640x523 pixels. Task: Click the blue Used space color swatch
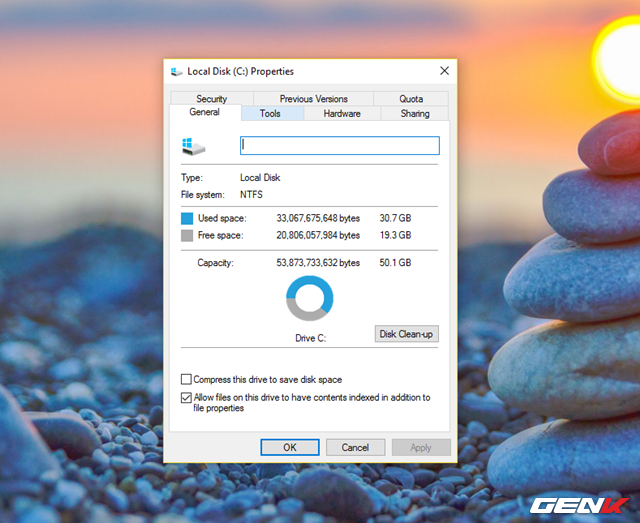[x=187, y=218]
